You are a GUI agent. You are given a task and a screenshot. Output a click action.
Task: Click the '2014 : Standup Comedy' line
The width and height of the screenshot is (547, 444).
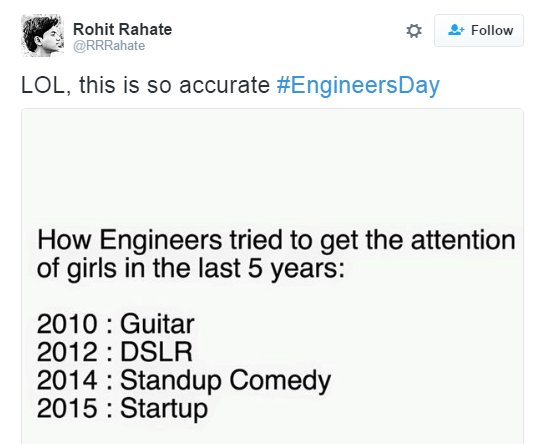(x=183, y=381)
